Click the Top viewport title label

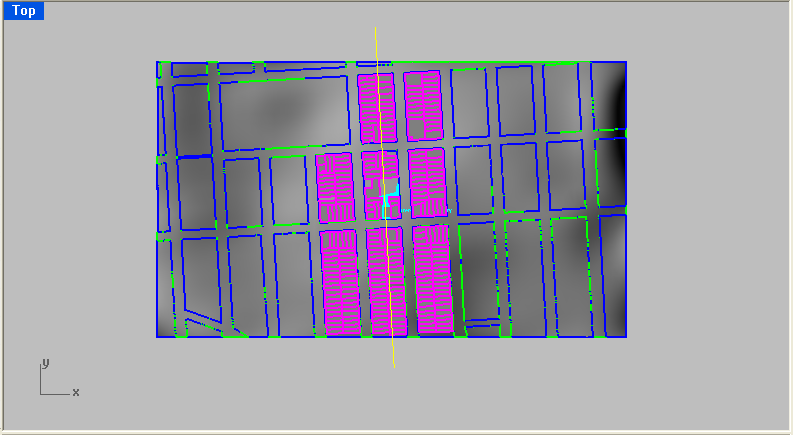pyautogui.click(x=24, y=11)
